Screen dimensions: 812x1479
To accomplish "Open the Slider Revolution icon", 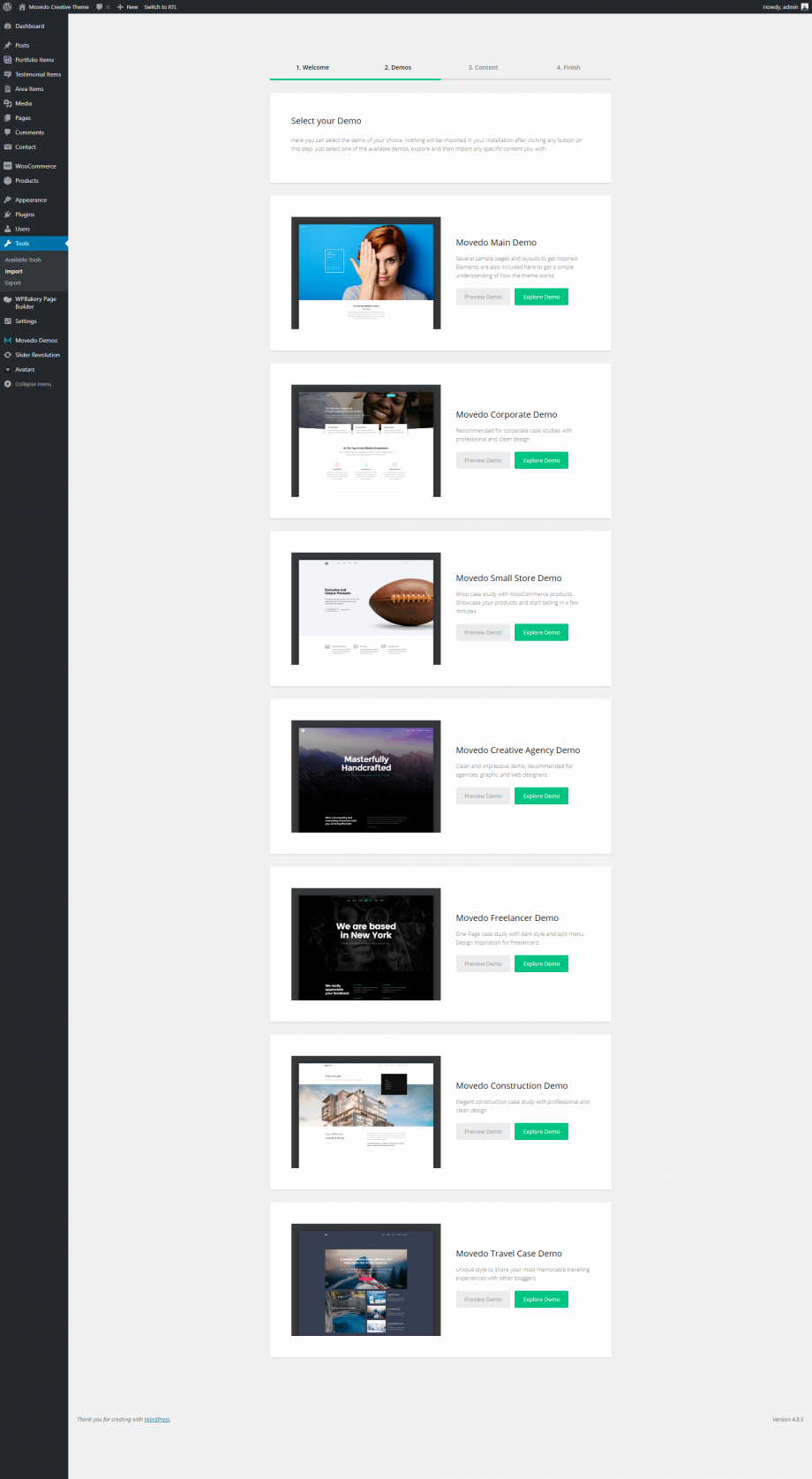I will pyautogui.click(x=8, y=355).
